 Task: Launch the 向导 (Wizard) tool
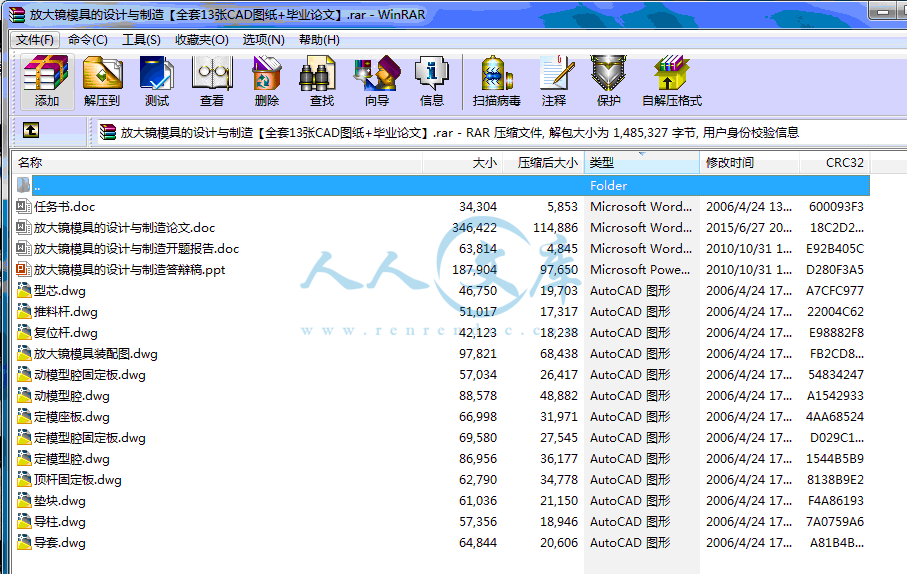tap(377, 81)
